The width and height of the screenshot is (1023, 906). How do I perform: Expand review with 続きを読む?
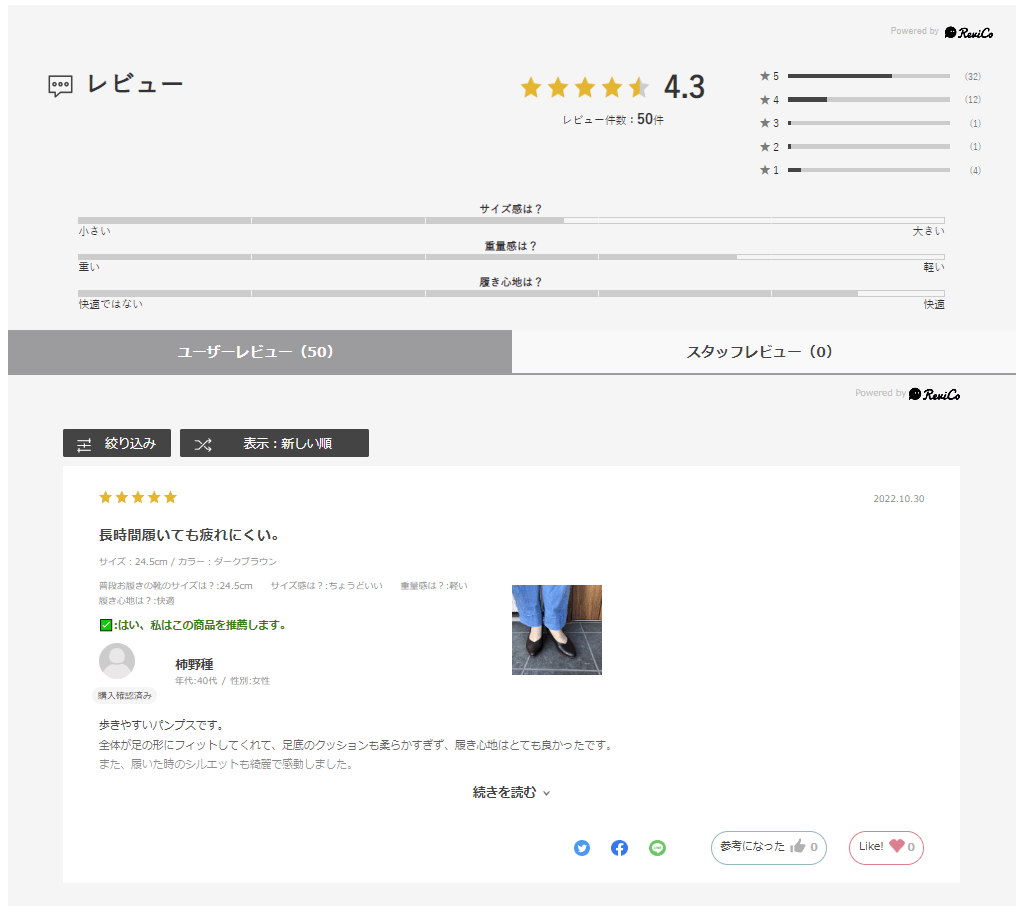tap(511, 793)
